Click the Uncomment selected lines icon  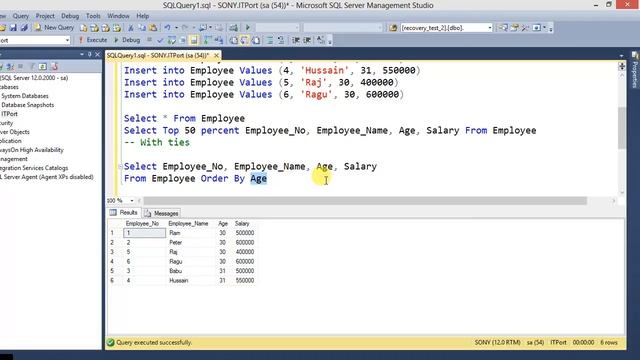click(281, 40)
